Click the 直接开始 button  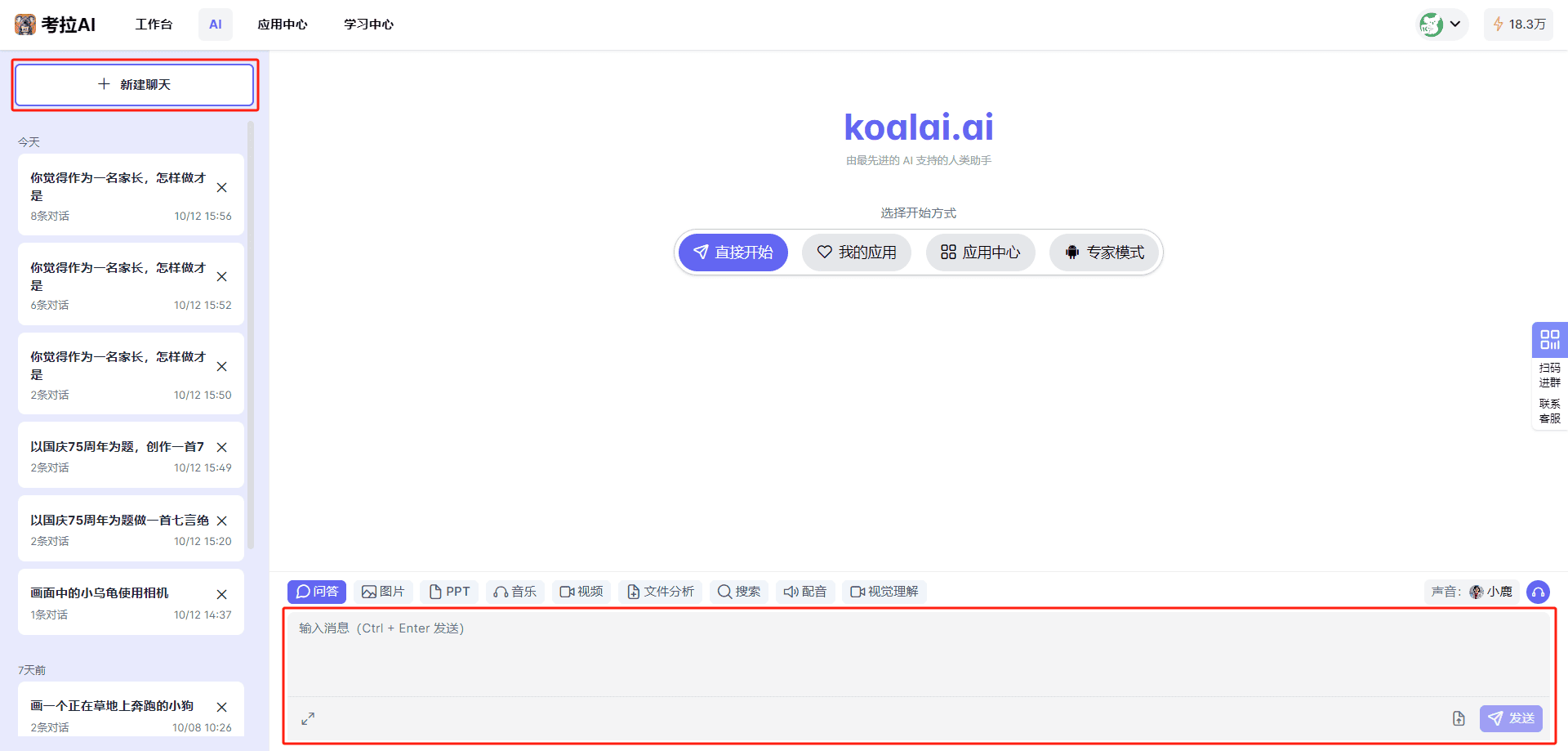(733, 253)
